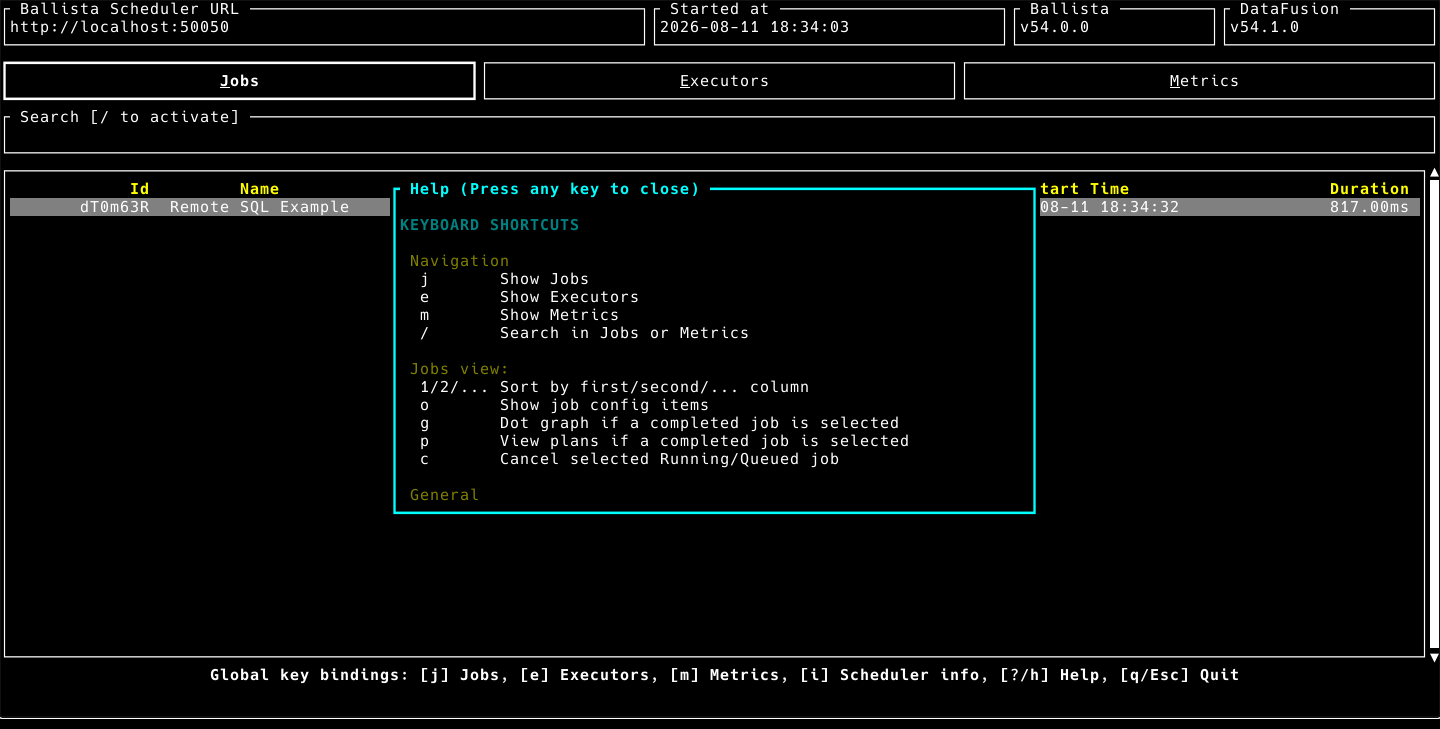Click the Cancel selected Running/Queued job line
Viewport: 1440px width, 729px height.
point(630,459)
